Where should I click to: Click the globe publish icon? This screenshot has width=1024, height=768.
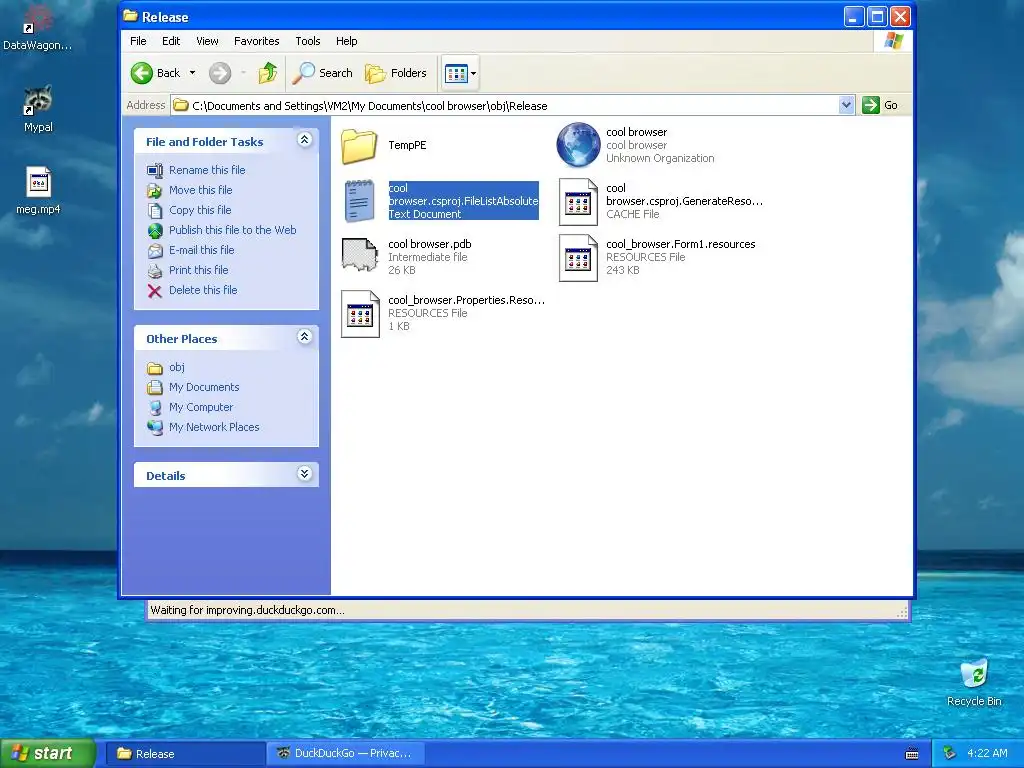155,231
